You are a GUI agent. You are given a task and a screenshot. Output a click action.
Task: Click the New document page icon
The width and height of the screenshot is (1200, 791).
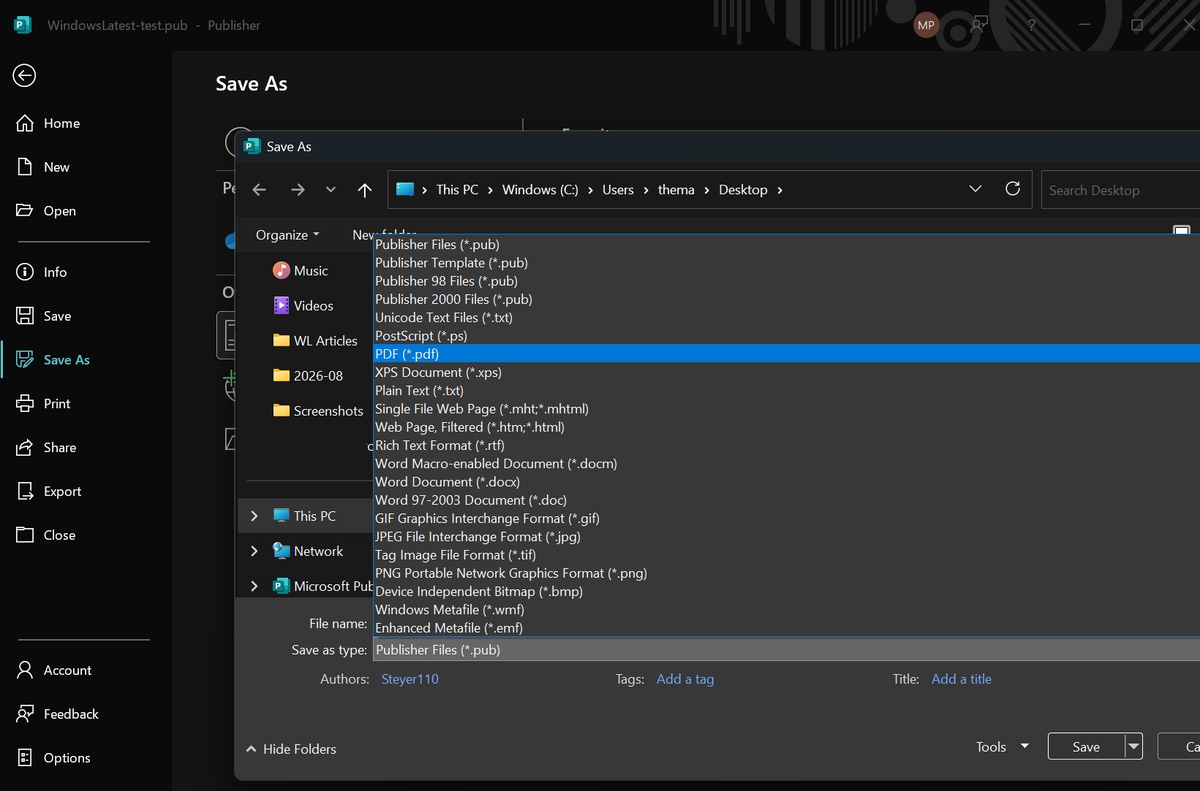click(25, 167)
